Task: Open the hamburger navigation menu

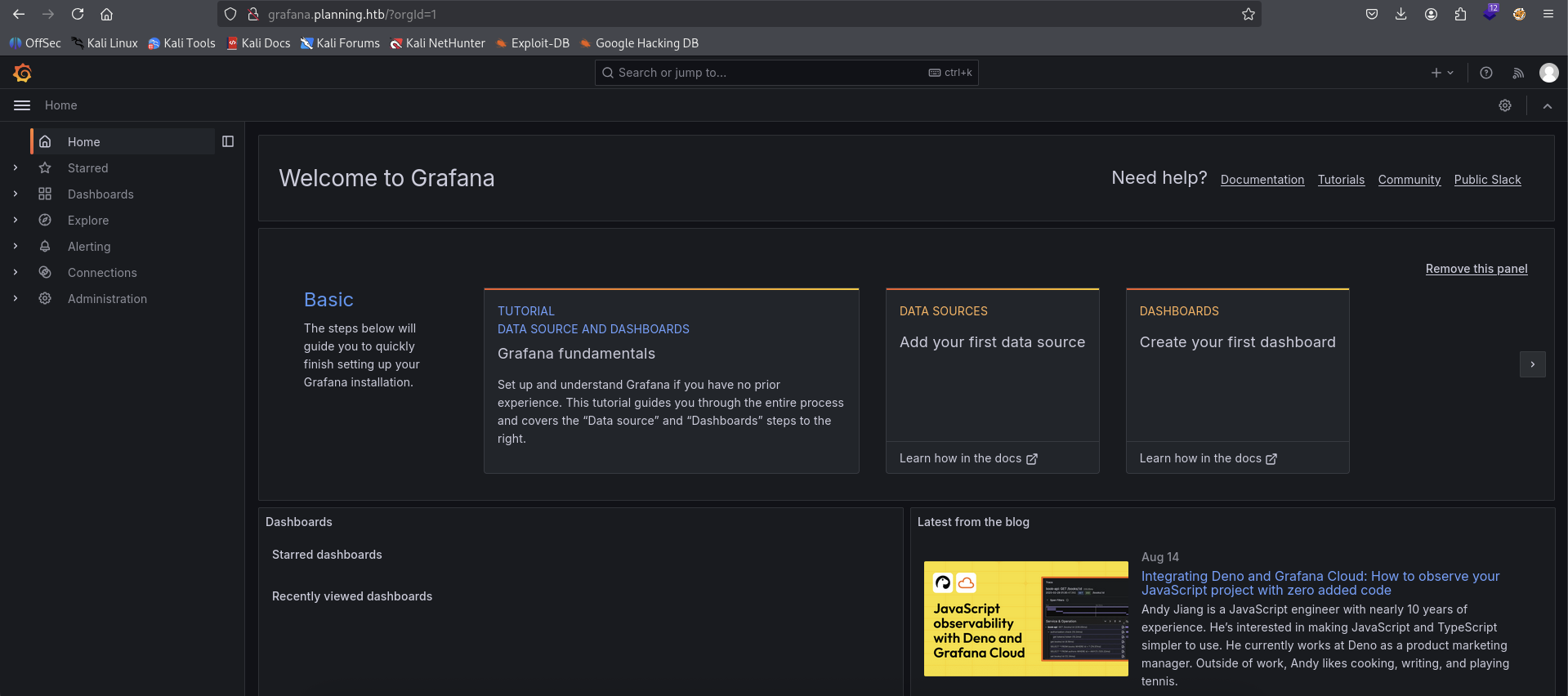Action: (x=22, y=105)
